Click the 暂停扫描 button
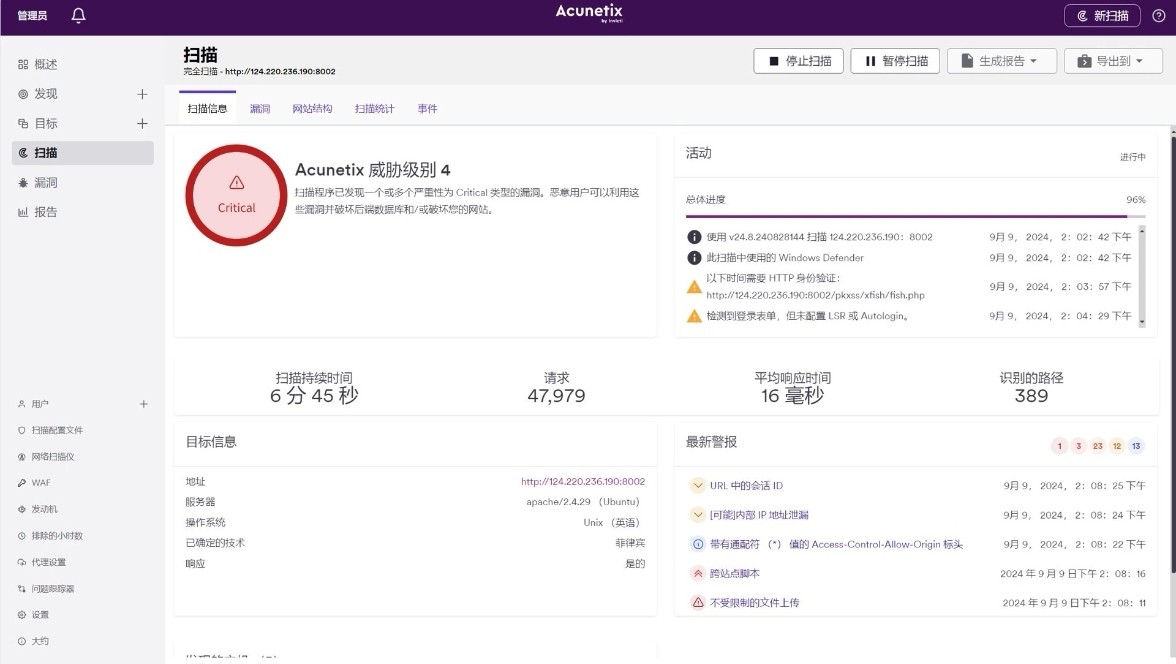Viewport: 1176px width, 664px height. click(895, 61)
